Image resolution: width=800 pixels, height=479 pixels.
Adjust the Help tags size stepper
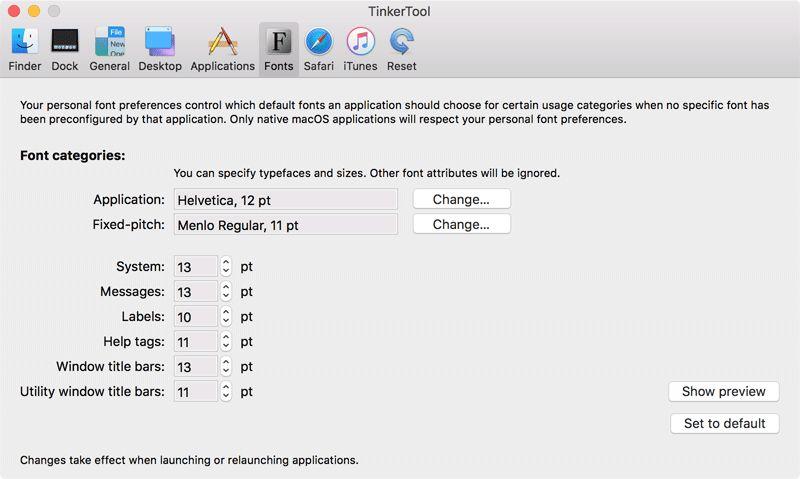coord(226,342)
